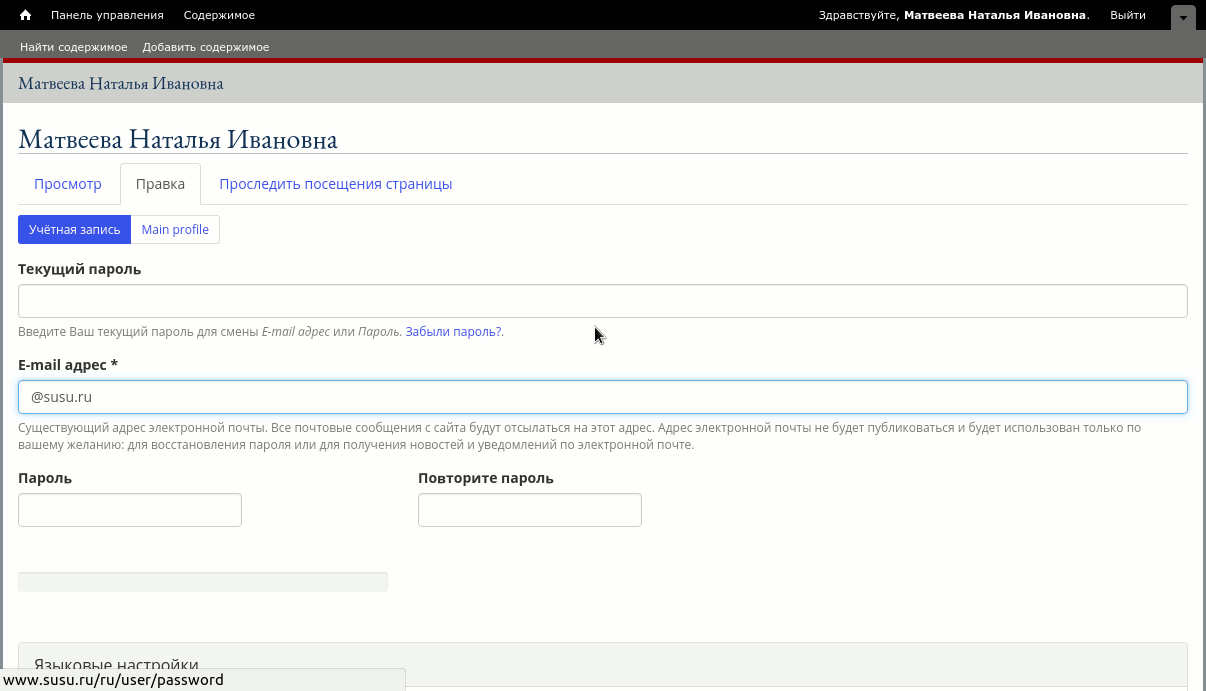Image resolution: width=1206 pixels, height=691 pixels.
Task: Open the Содержимое menu
Action: coord(219,15)
